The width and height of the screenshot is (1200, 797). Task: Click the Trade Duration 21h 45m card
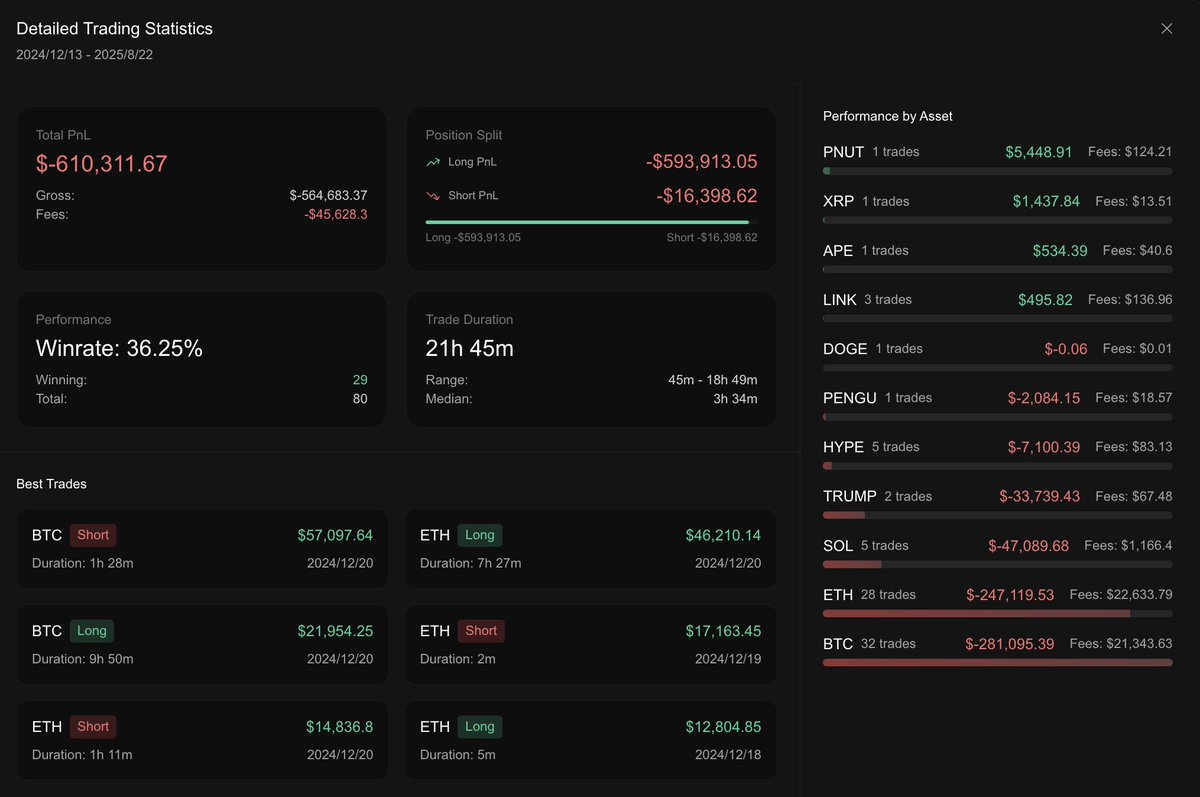coord(590,359)
